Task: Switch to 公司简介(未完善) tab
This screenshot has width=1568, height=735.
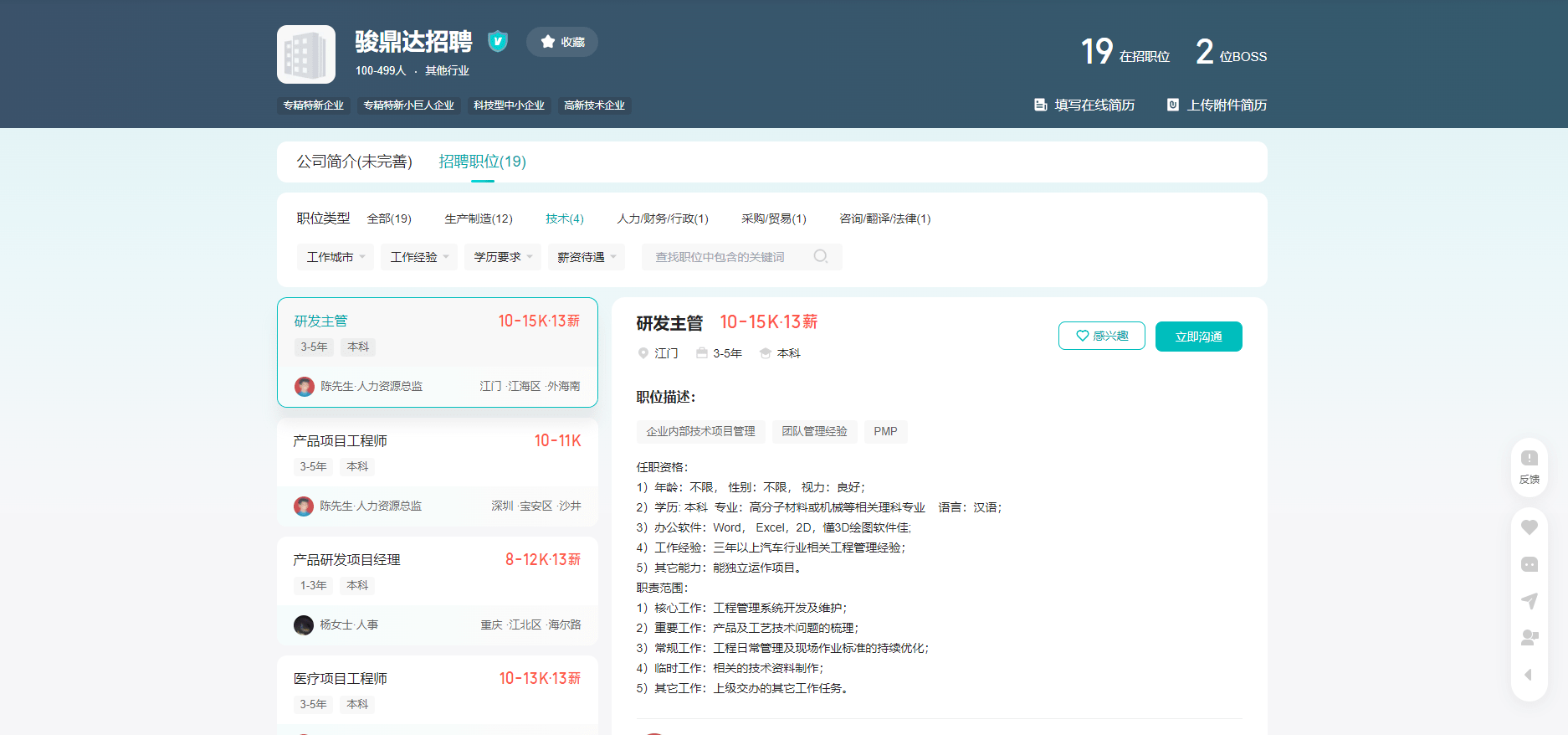Action: click(354, 162)
